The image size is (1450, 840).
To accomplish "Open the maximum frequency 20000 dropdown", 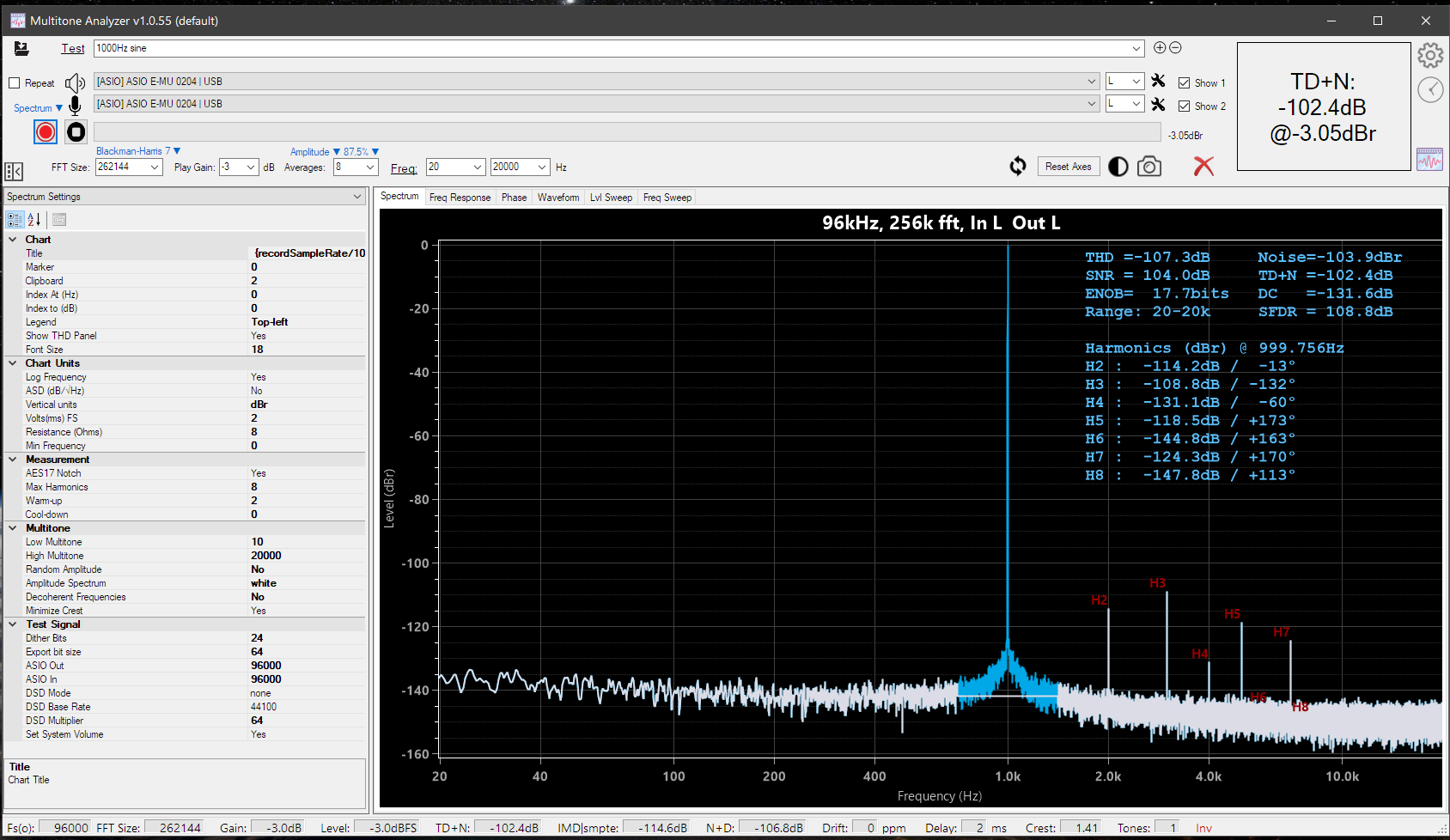I will coord(542,167).
